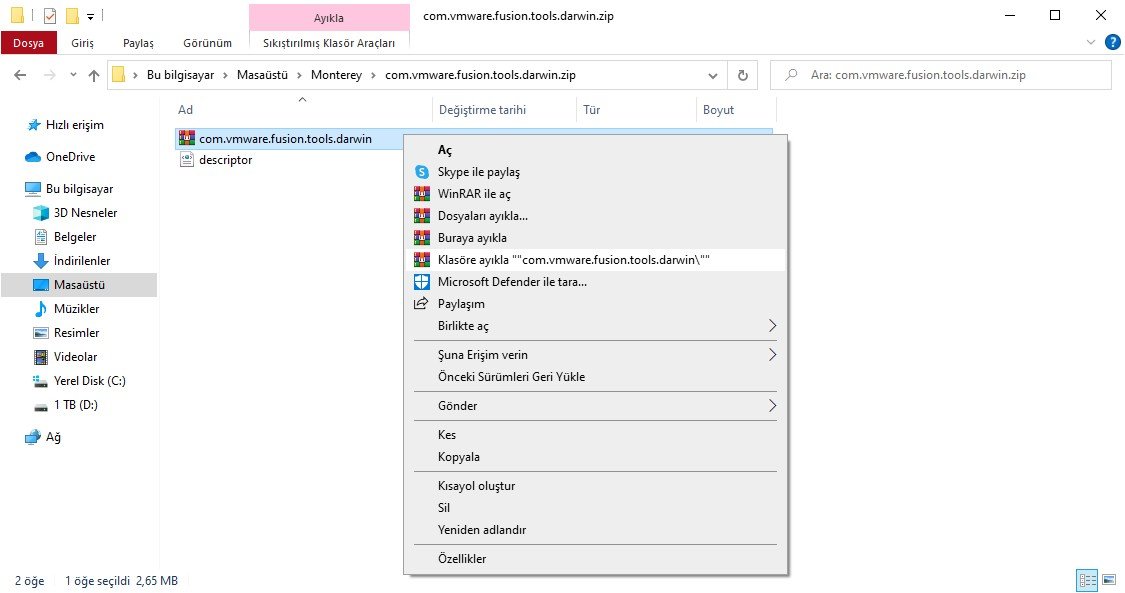Open the Giriş ribbon tab
The height and width of the screenshot is (593, 1125).
(x=83, y=43)
